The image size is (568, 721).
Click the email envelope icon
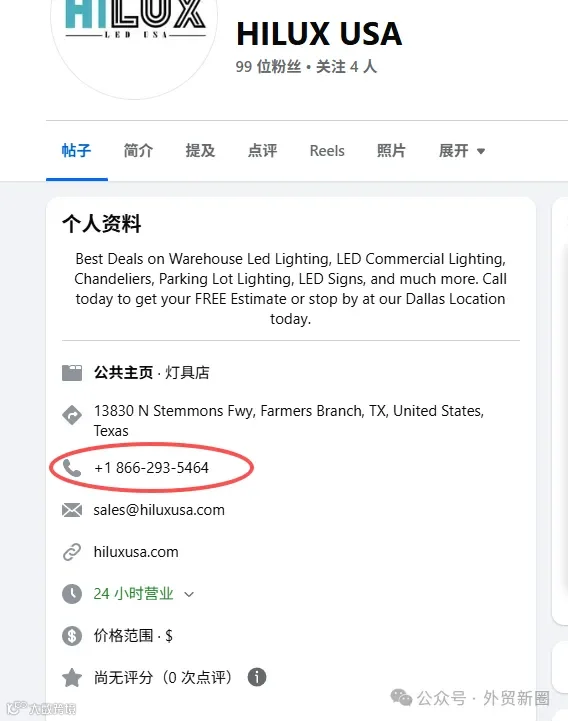(x=72, y=510)
